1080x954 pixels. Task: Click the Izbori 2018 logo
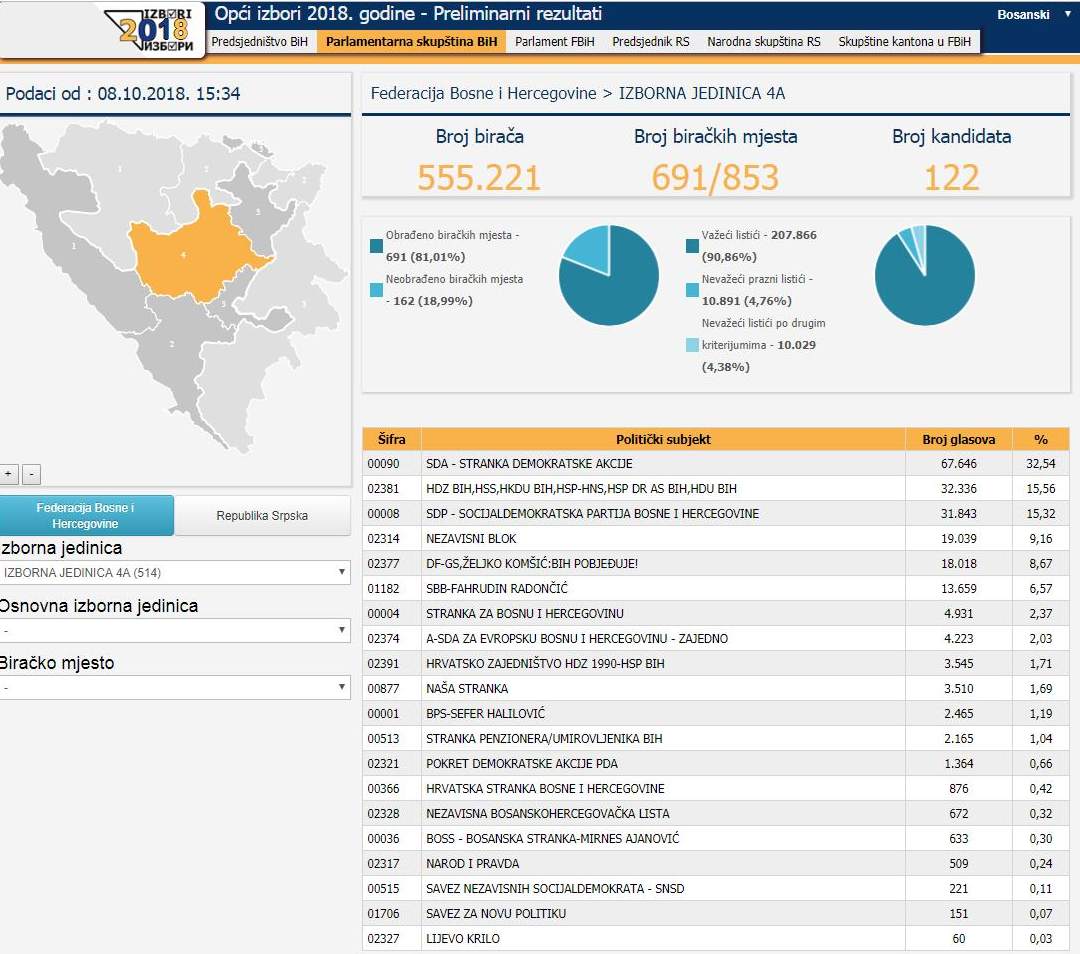click(155, 28)
